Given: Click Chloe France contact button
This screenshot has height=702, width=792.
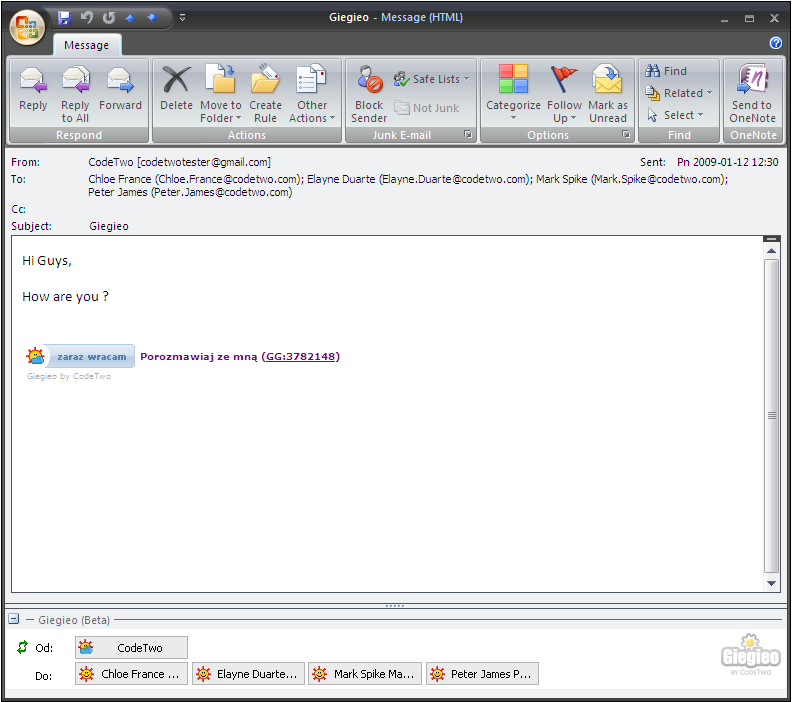Looking at the screenshot, I should [x=131, y=674].
